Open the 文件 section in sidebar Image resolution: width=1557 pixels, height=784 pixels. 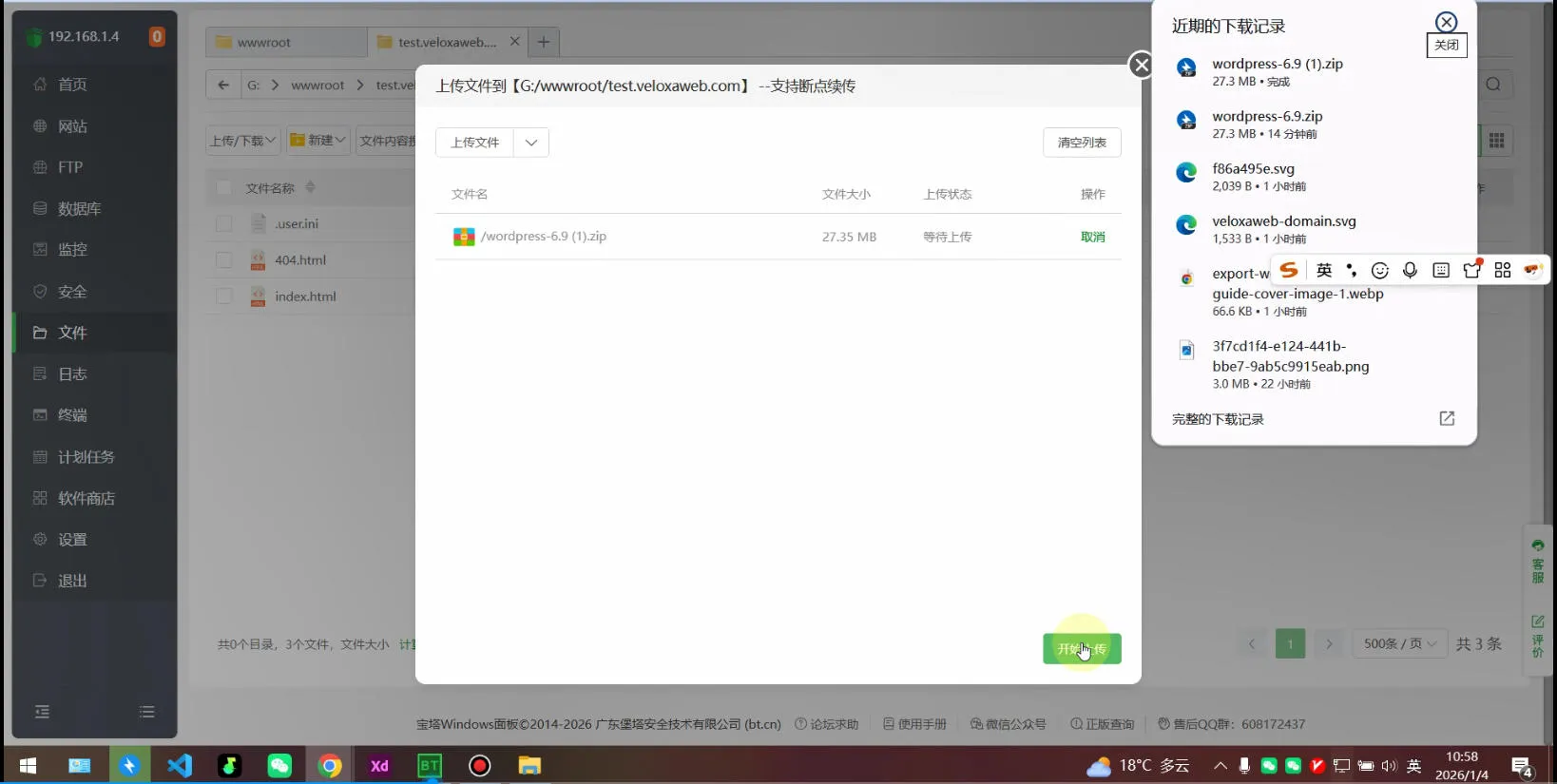[x=72, y=333]
